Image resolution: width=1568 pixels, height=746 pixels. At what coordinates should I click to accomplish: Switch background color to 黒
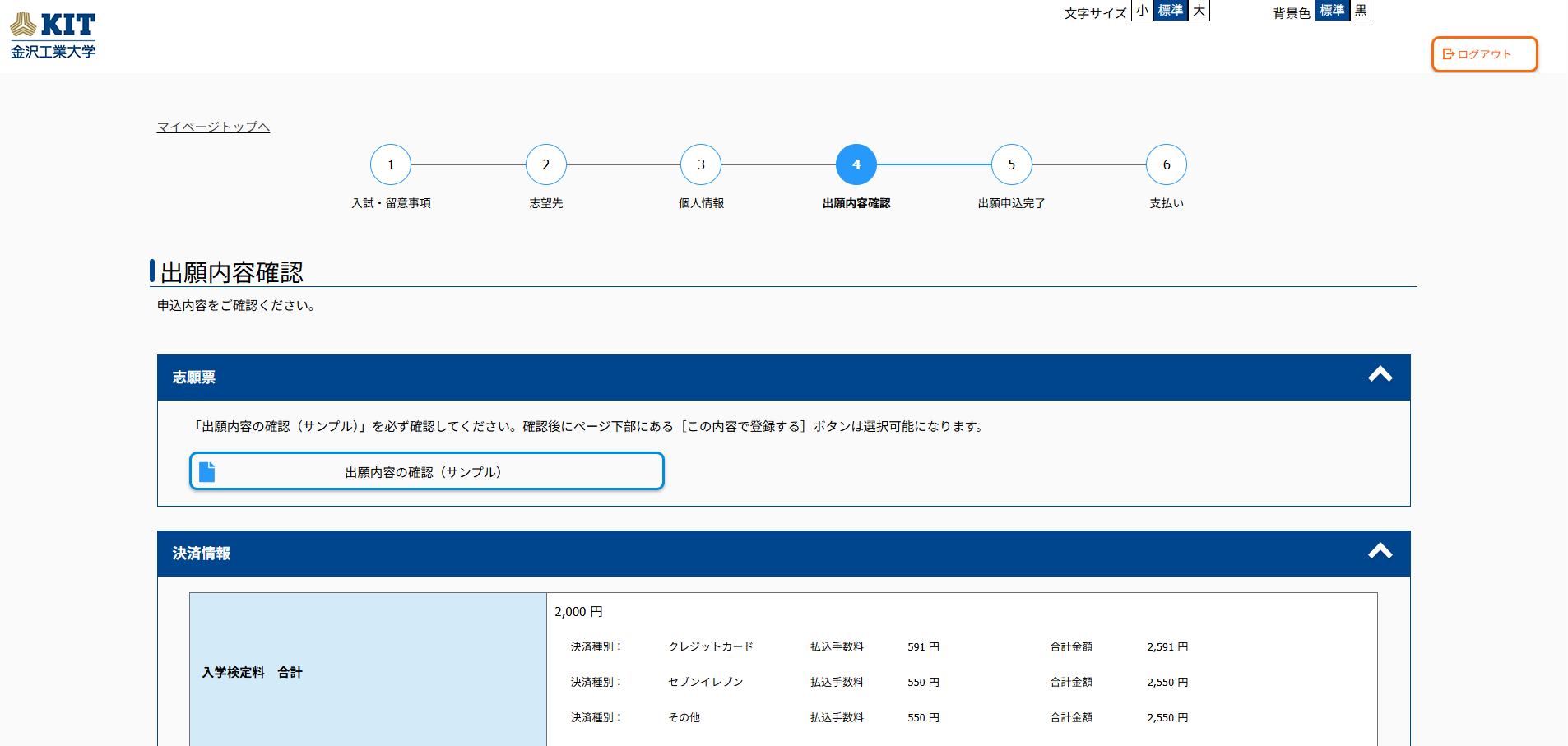pos(1361,11)
